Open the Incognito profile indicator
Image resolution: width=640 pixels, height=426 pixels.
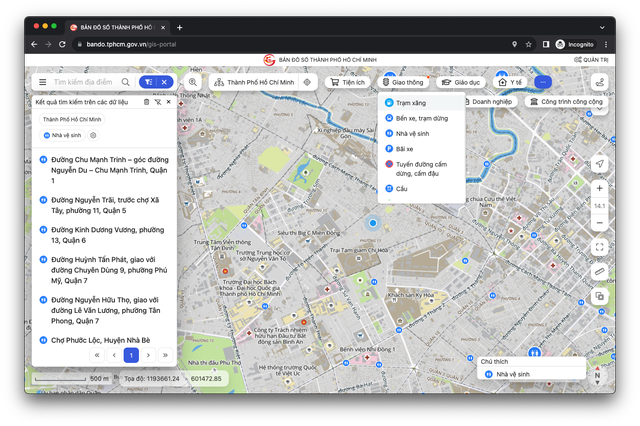[576, 44]
